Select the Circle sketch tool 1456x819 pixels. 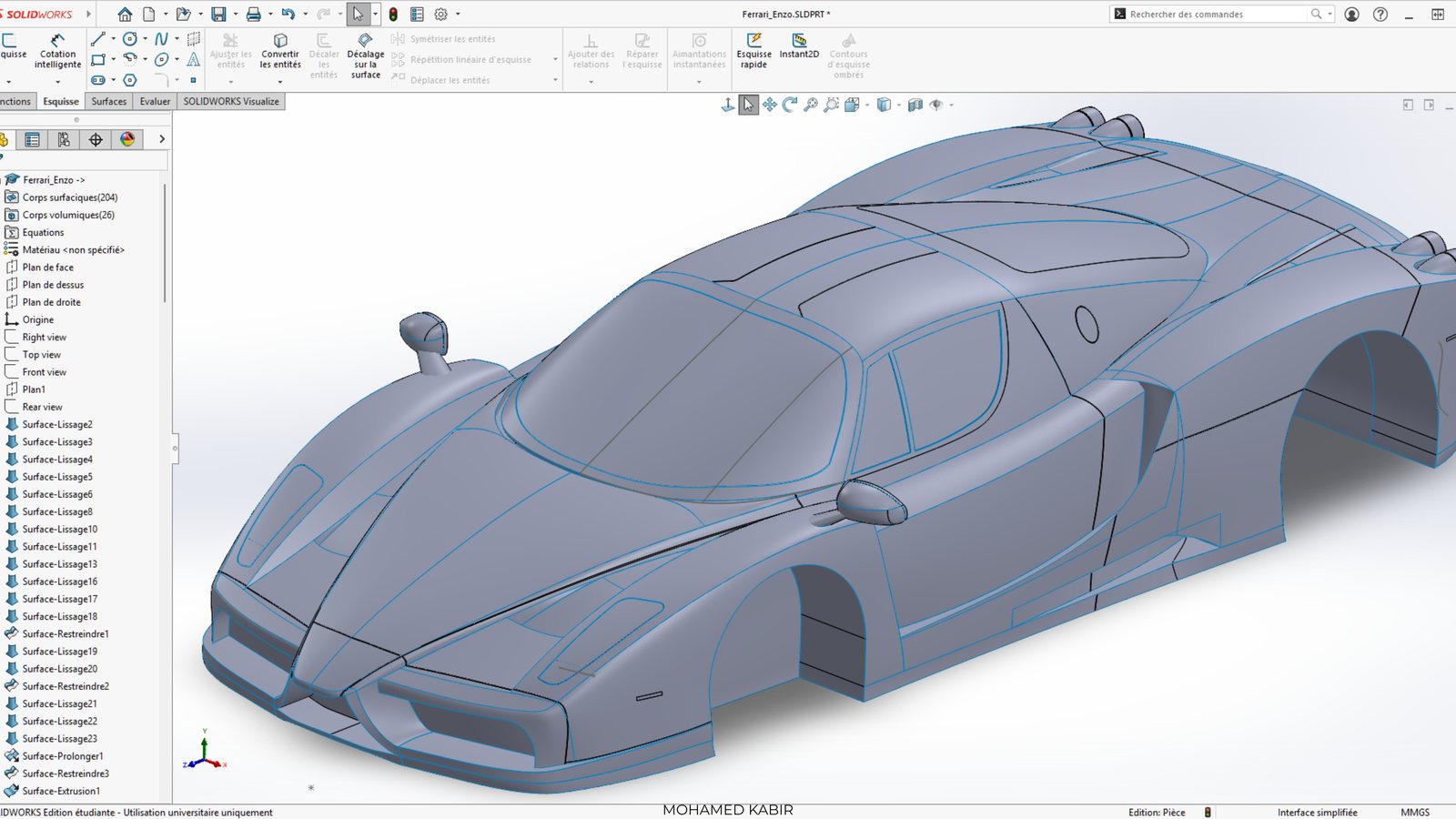[x=130, y=38]
